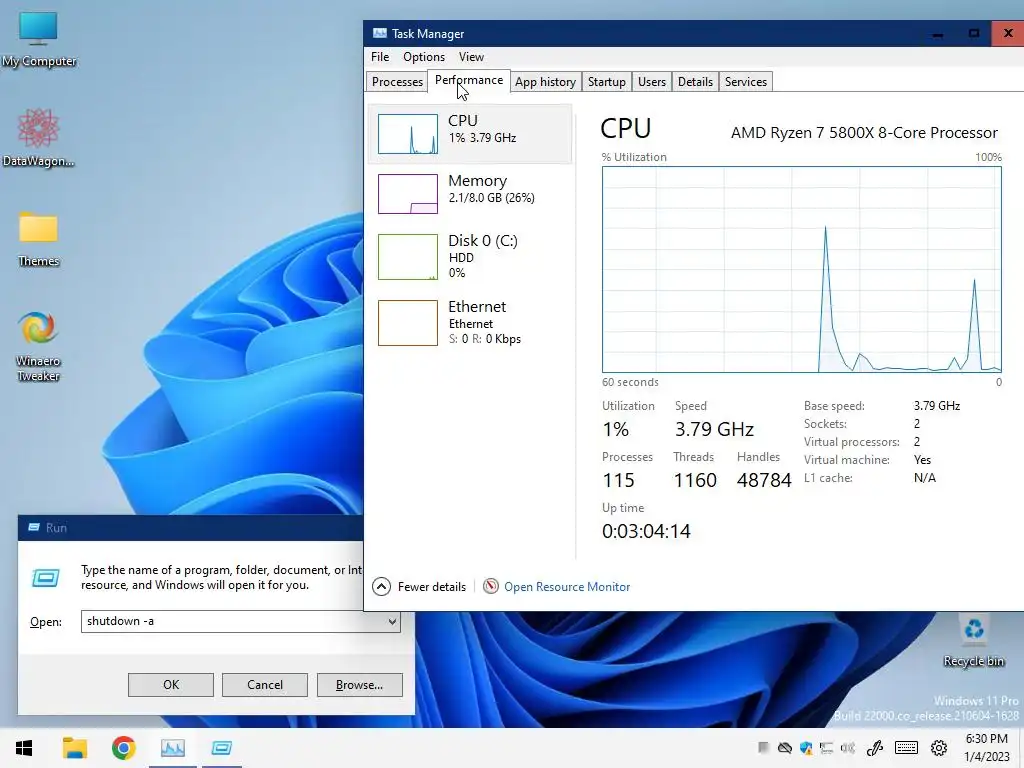Collapse Task Manager with Fewer details
This screenshot has width=1024, height=768.
[419, 586]
